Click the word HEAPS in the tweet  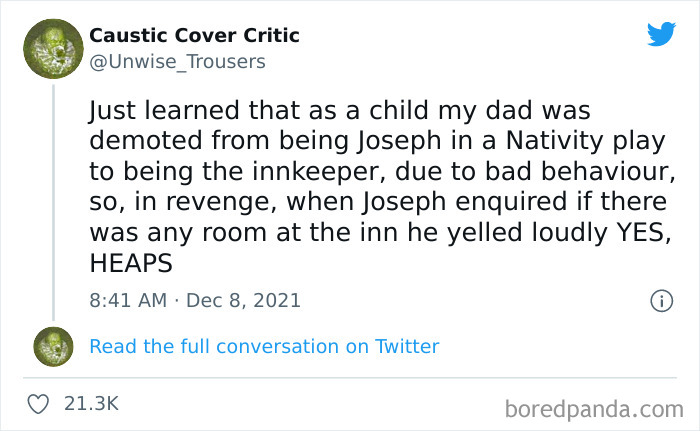(131, 263)
